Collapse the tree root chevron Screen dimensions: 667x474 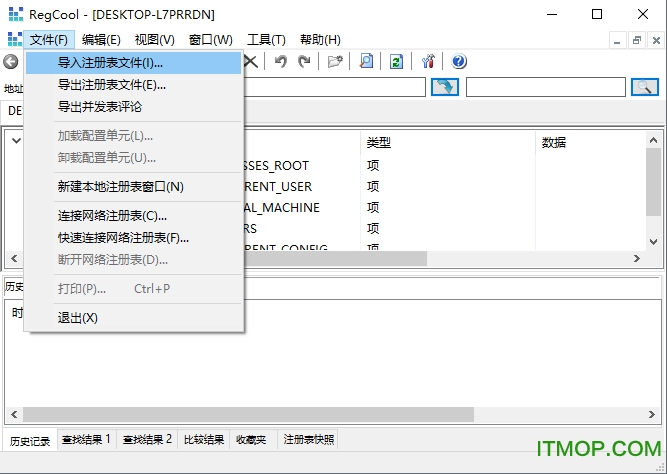(16, 140)
